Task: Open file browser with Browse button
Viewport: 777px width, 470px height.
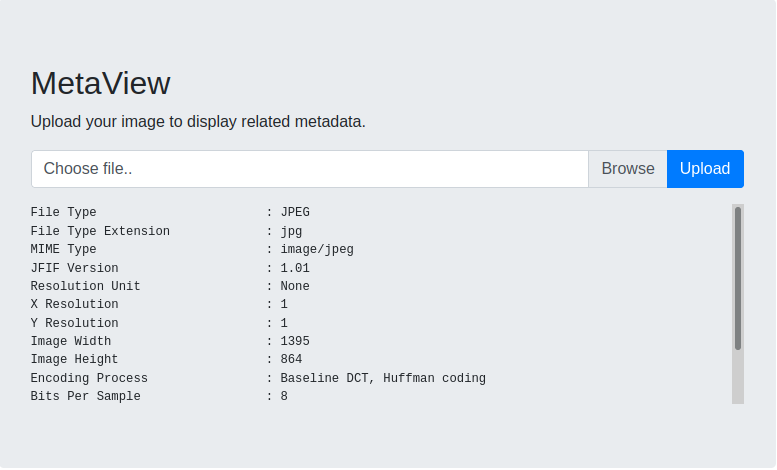Action: pos(627,169)
